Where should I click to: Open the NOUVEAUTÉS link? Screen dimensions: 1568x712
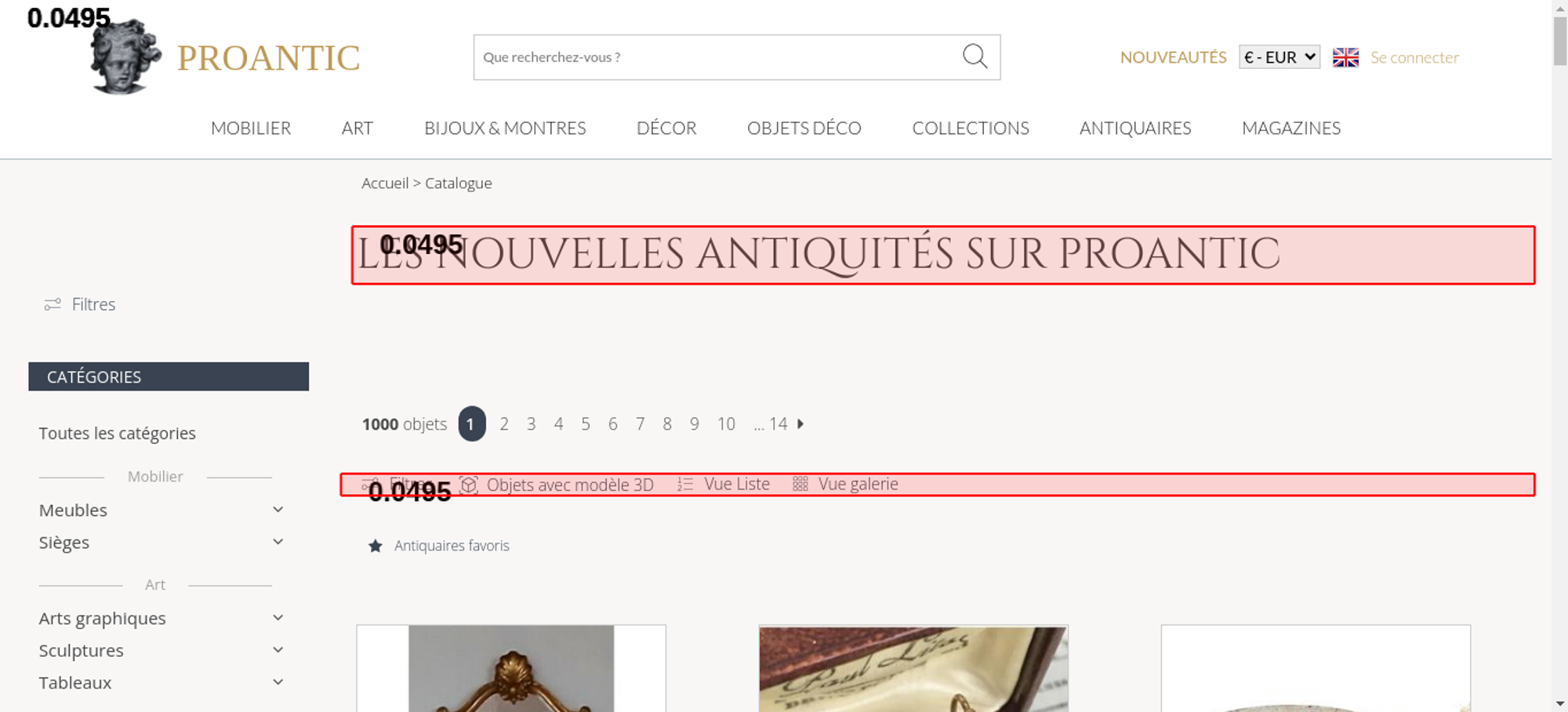tap(1173, 57)
